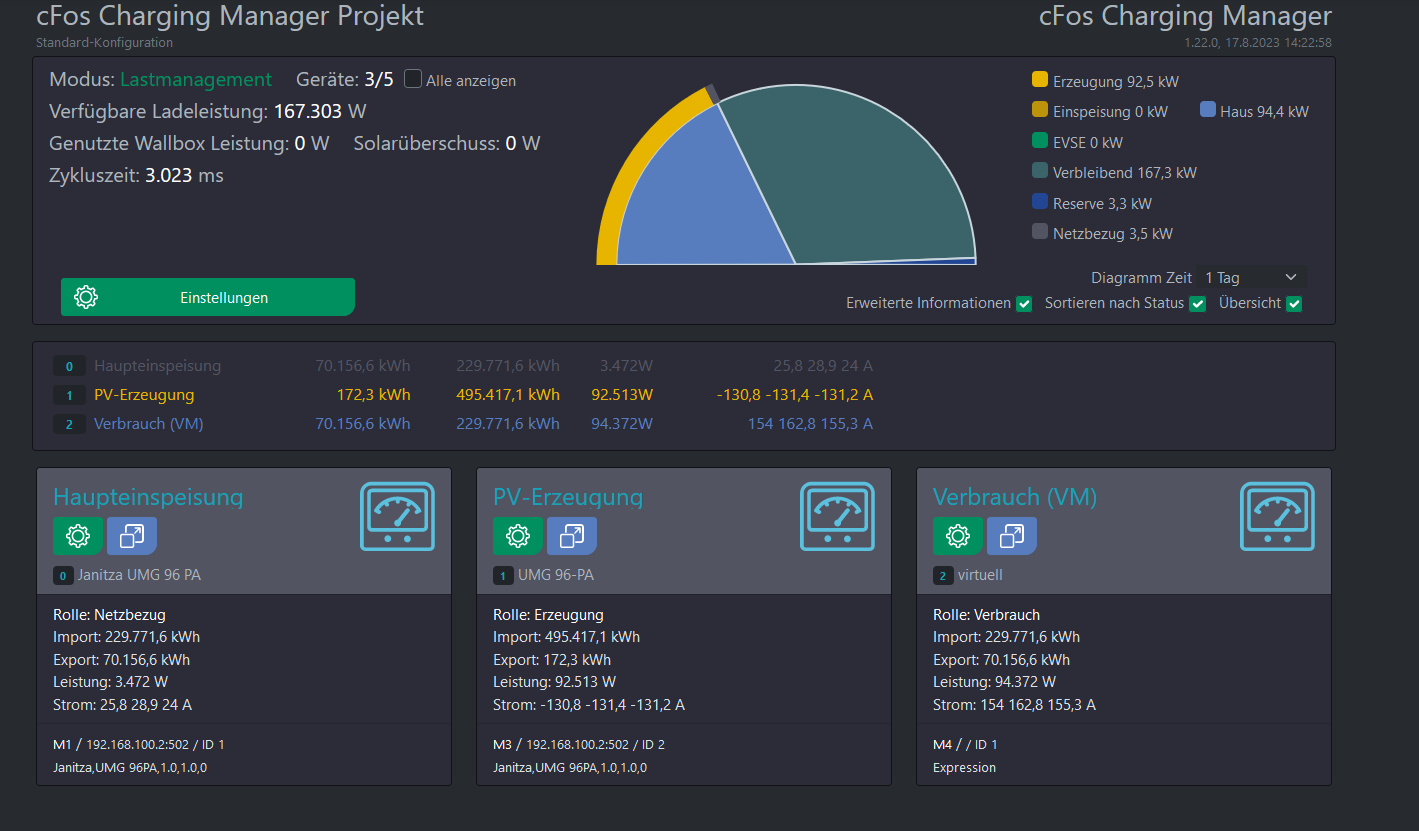1419x831 pixels.
Task: Open settings gear on Haupteinspeisung card
Action: pos(78,536)
